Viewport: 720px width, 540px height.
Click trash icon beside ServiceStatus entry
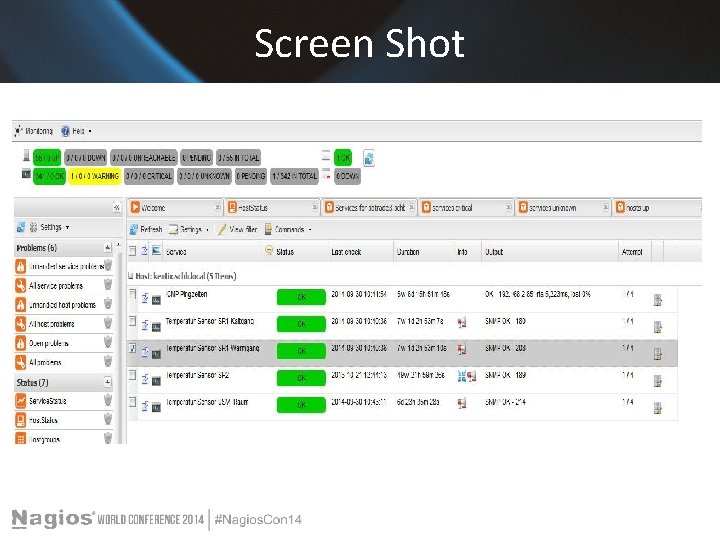108,399
